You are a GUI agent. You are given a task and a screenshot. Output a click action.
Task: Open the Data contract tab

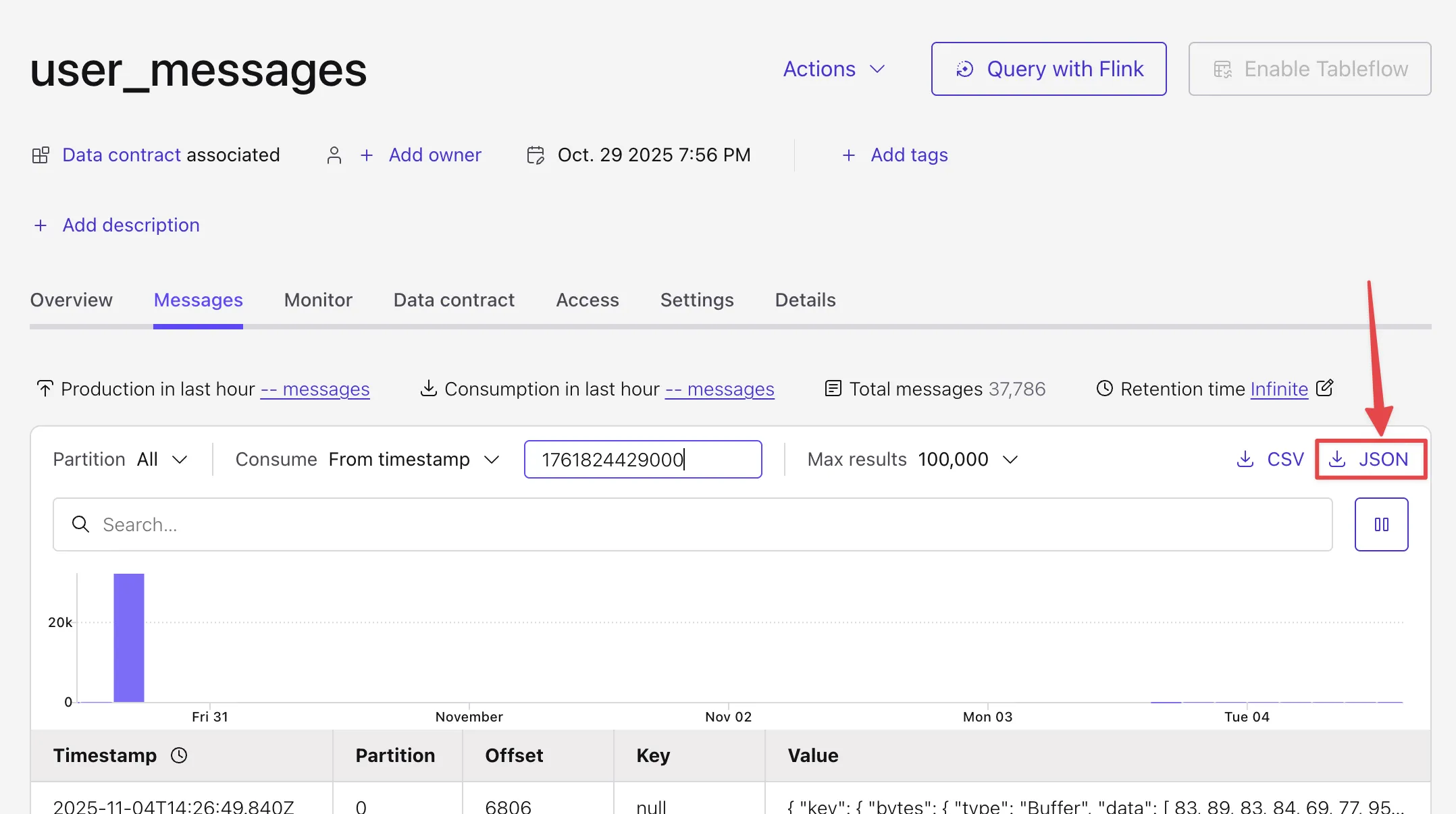[x=454, y=300]
